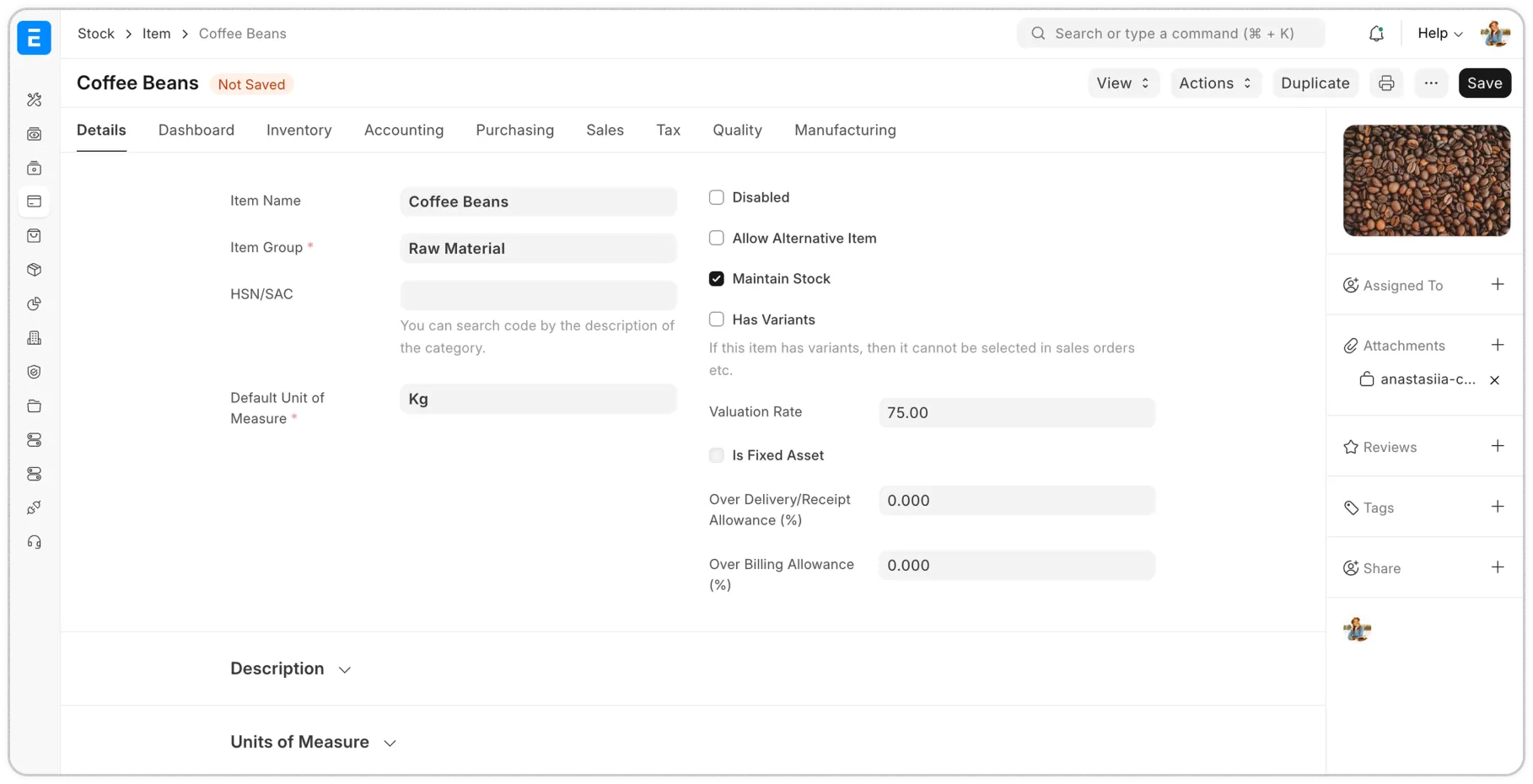The width and height of the screenshot is (1533, 784).
Task: Open the three-dots more menu
Action: pos(1431,83)
